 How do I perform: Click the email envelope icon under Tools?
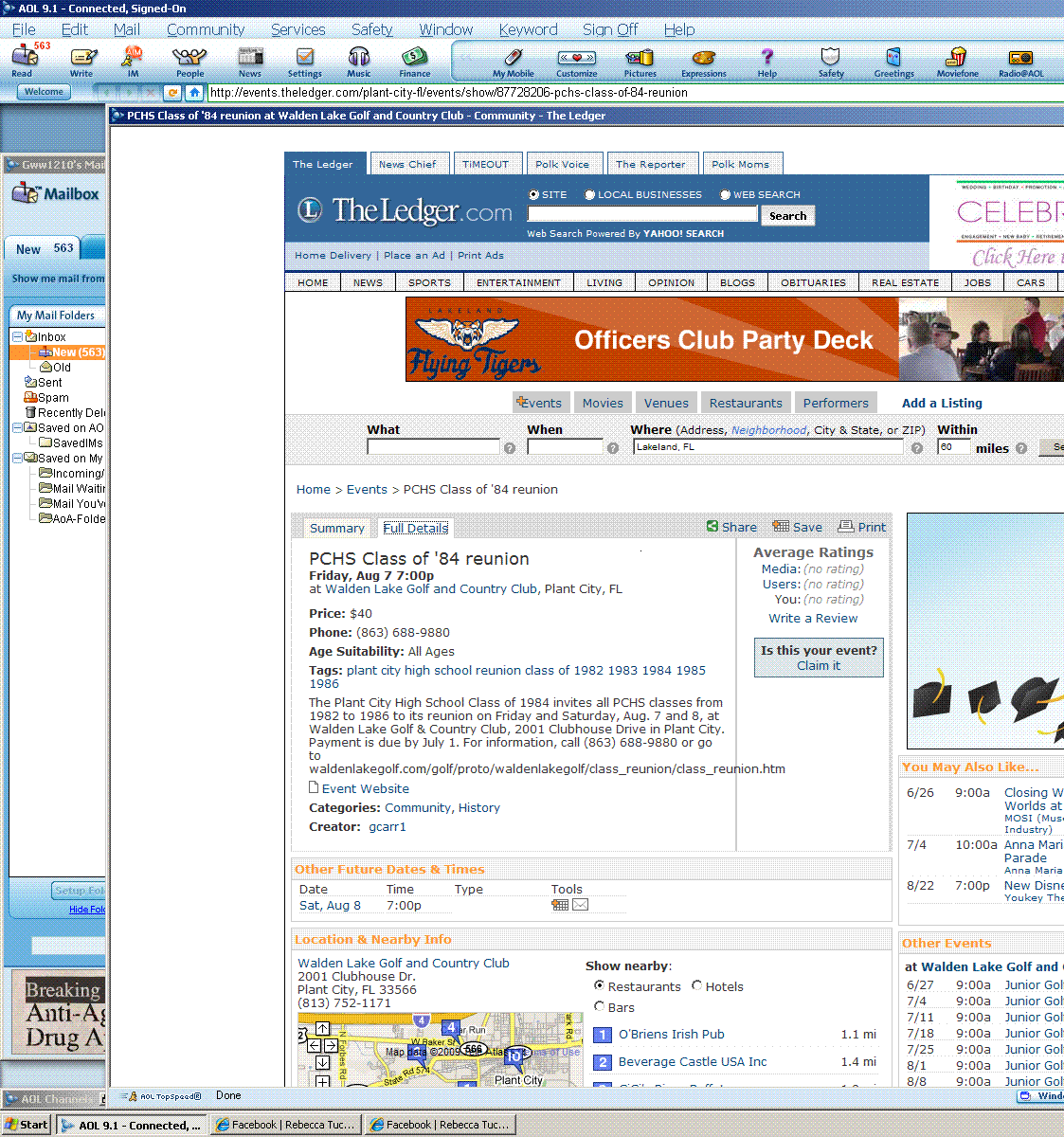pos(581,905)
